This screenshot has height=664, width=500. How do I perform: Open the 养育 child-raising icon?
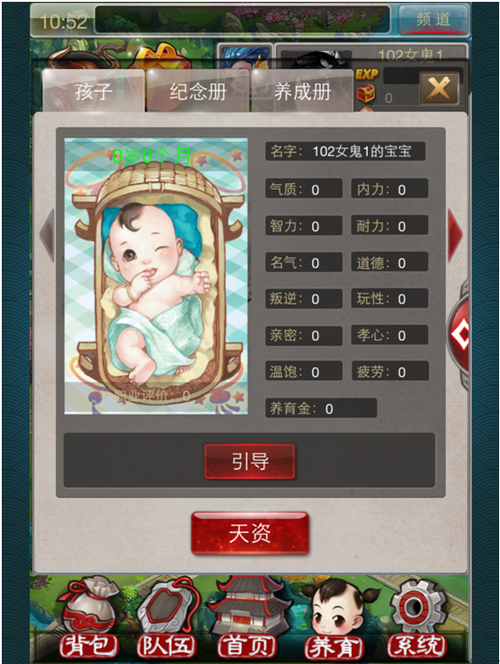pyautogui.click(x=335, y=617)
